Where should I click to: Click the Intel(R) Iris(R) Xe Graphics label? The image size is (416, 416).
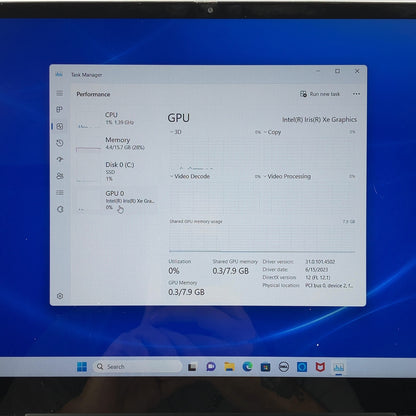pyautogui.click(x=319, y=120)
